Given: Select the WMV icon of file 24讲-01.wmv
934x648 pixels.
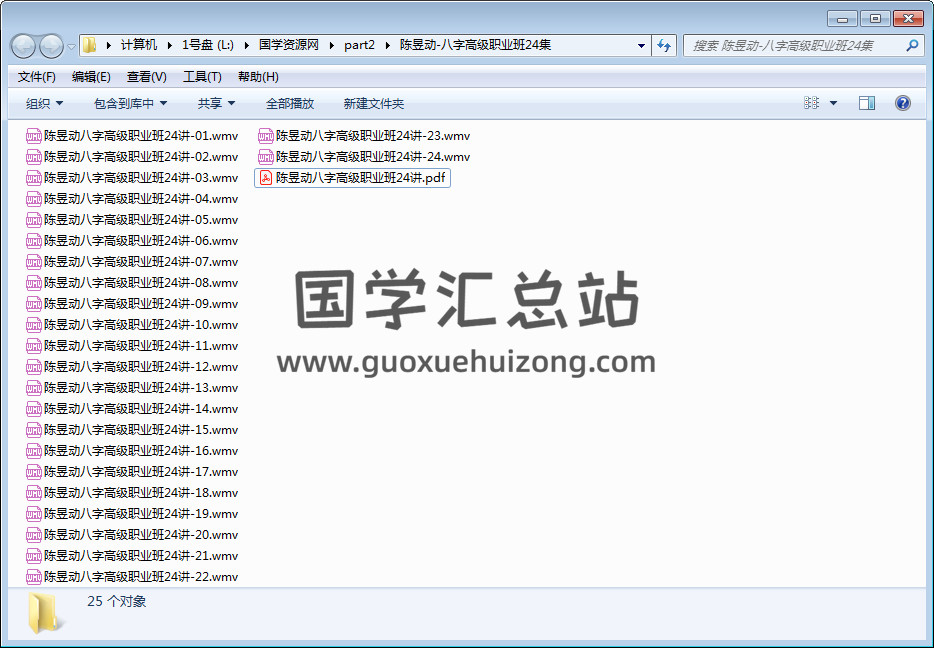Looking at the screenshot, I should click(x=34, y=136).
